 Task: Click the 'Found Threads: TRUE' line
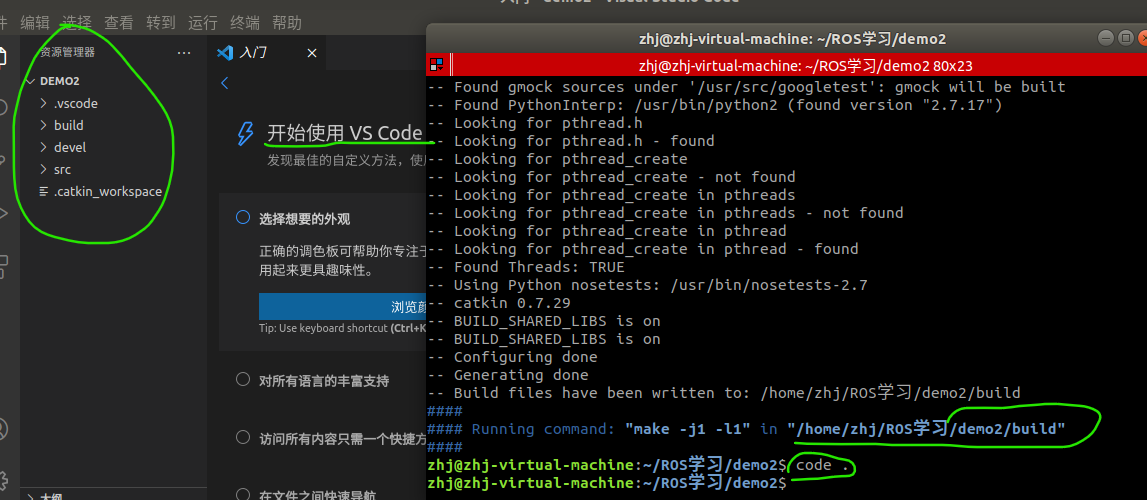pos(526,267)
